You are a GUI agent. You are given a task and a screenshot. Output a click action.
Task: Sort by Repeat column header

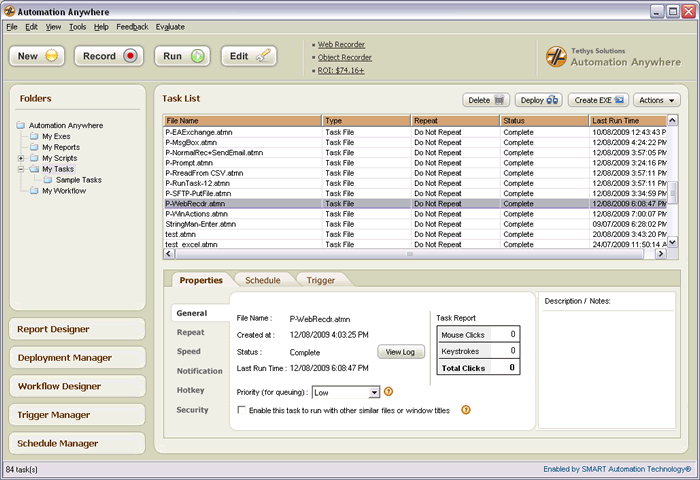(455, 121)
